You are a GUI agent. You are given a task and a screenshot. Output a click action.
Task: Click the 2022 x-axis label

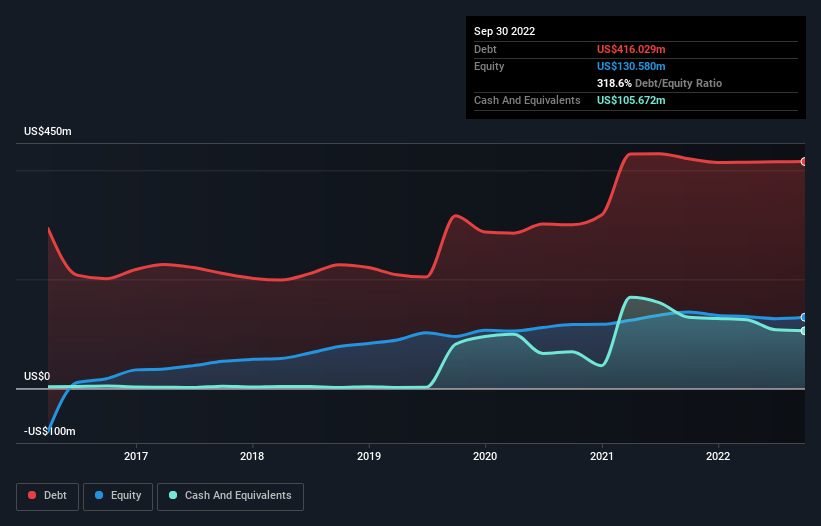tap(718, 456)
